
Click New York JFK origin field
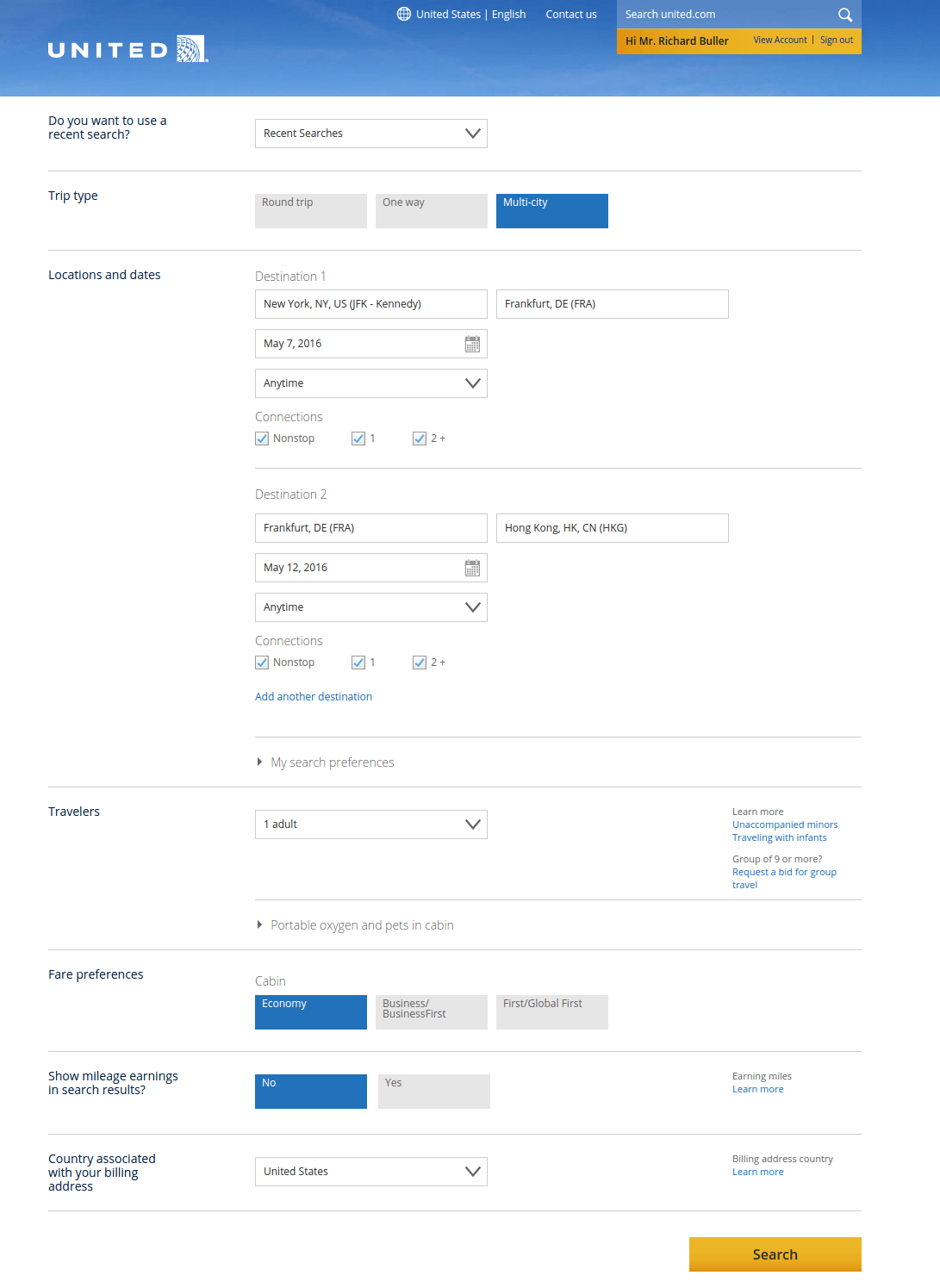(x=371, y=304)
